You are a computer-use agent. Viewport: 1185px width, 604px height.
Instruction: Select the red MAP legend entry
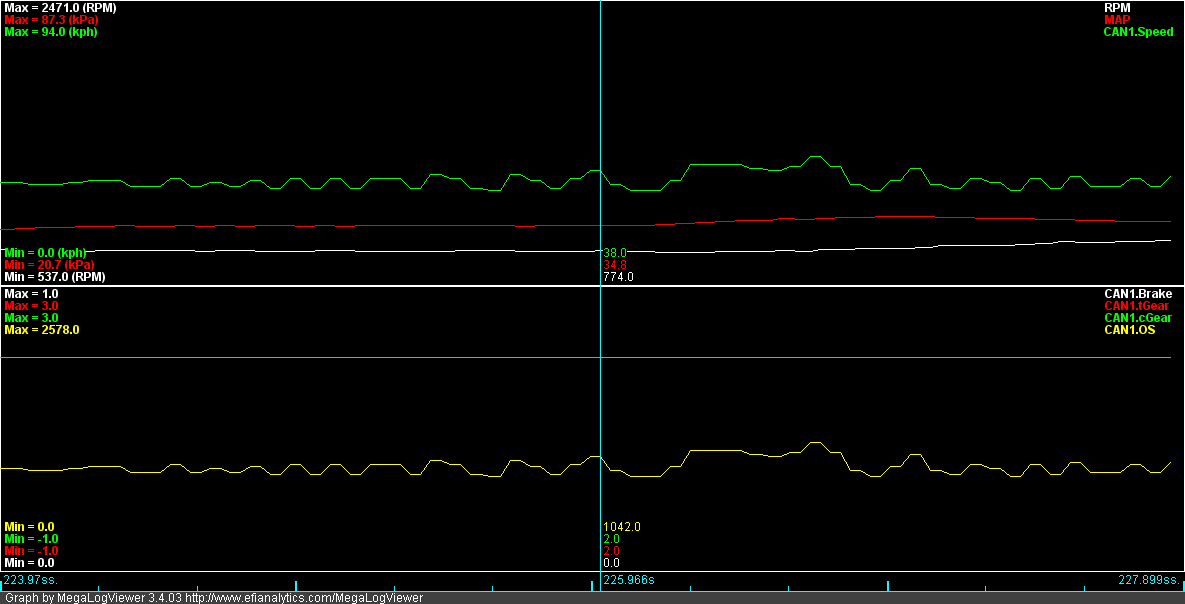tap(1117, 20)
